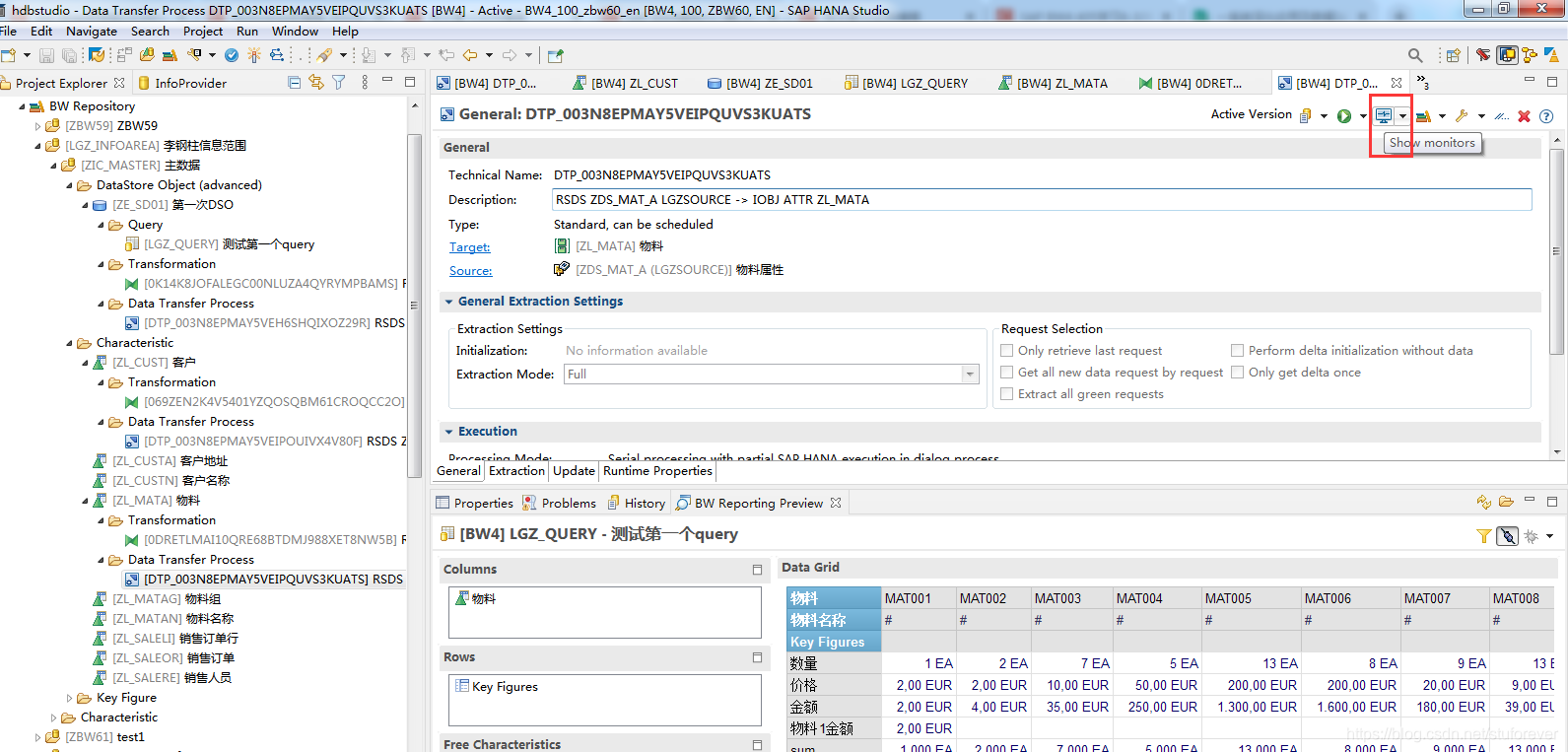Open the InfoProvider tab

[182, 84]
